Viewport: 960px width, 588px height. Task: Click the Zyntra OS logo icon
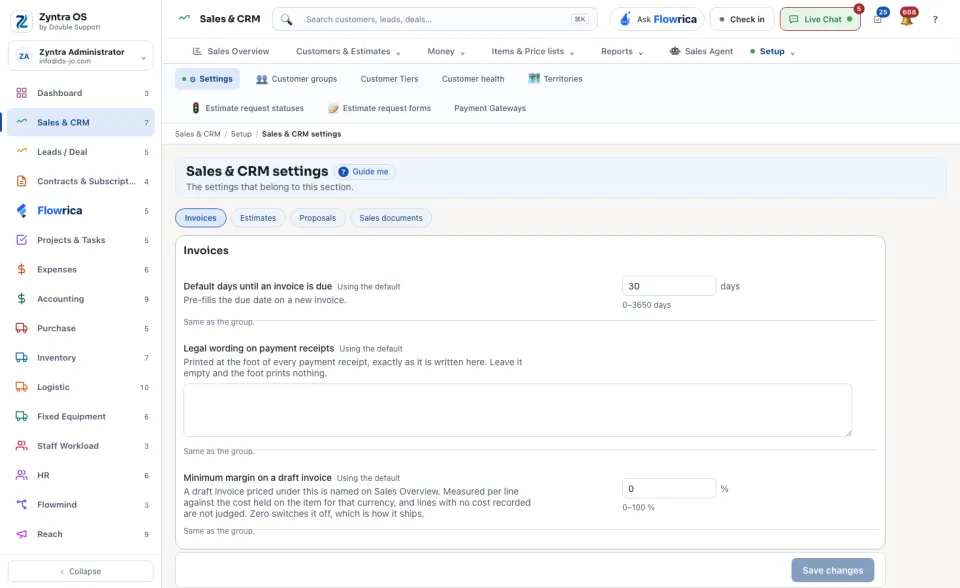tap(21, 21)
